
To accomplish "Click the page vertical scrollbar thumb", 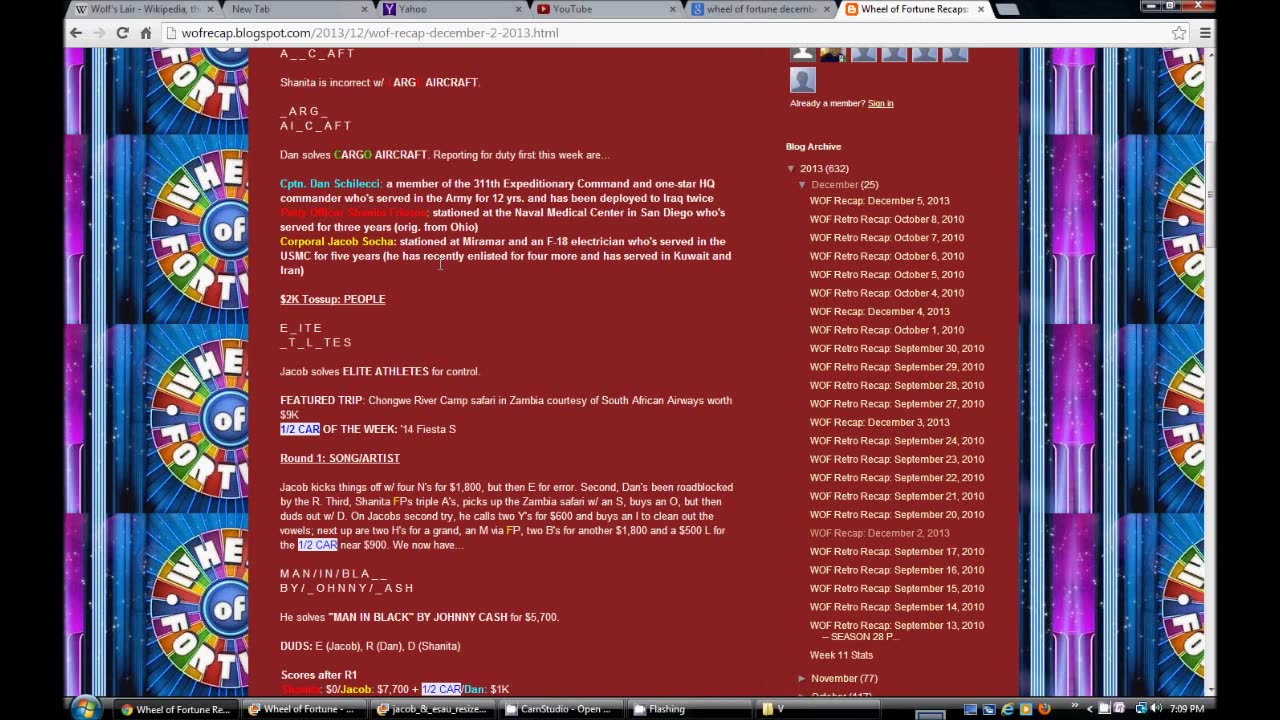I will click(x=1210, y=195).
